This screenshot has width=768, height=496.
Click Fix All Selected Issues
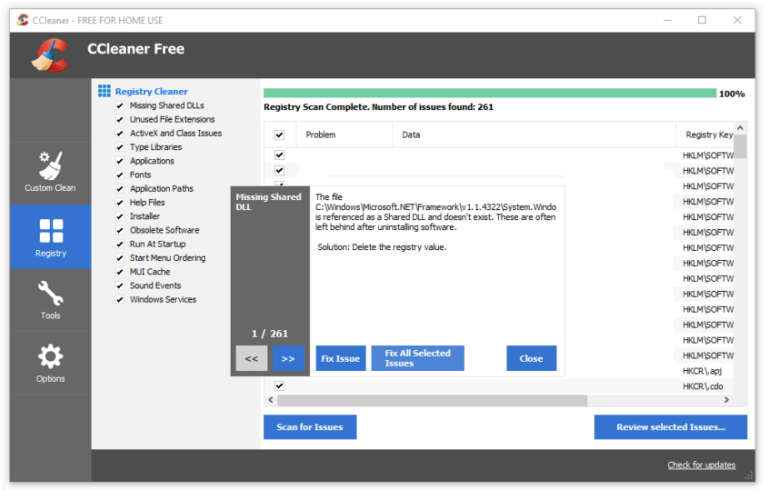417,359
